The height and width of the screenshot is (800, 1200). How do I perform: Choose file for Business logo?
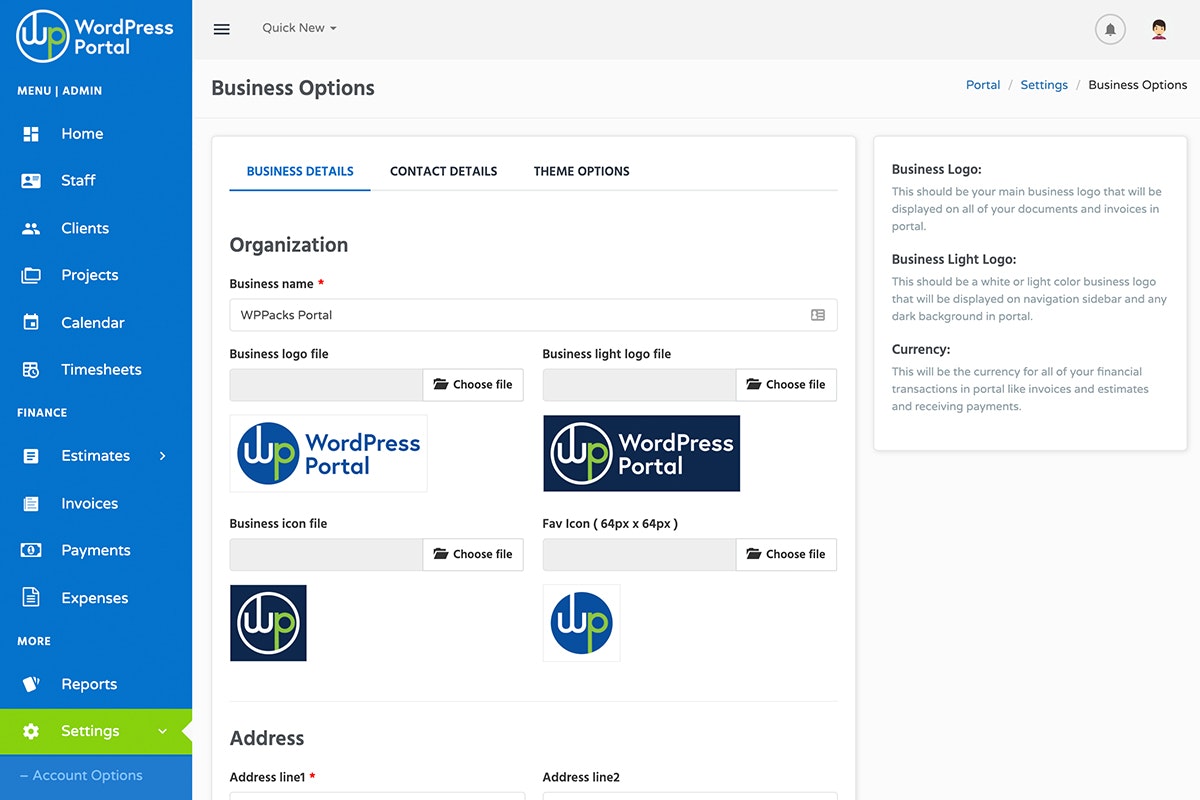473,384
